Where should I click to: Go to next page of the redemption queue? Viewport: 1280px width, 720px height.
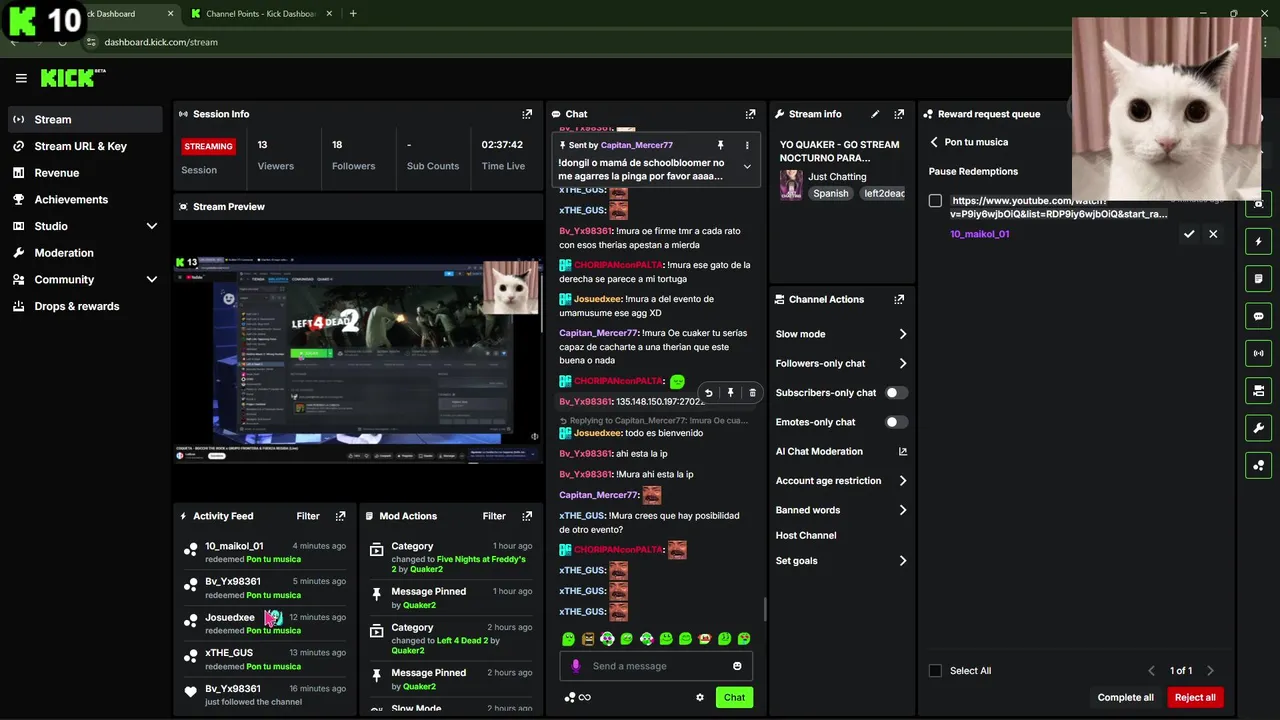tap(1210, 671)
